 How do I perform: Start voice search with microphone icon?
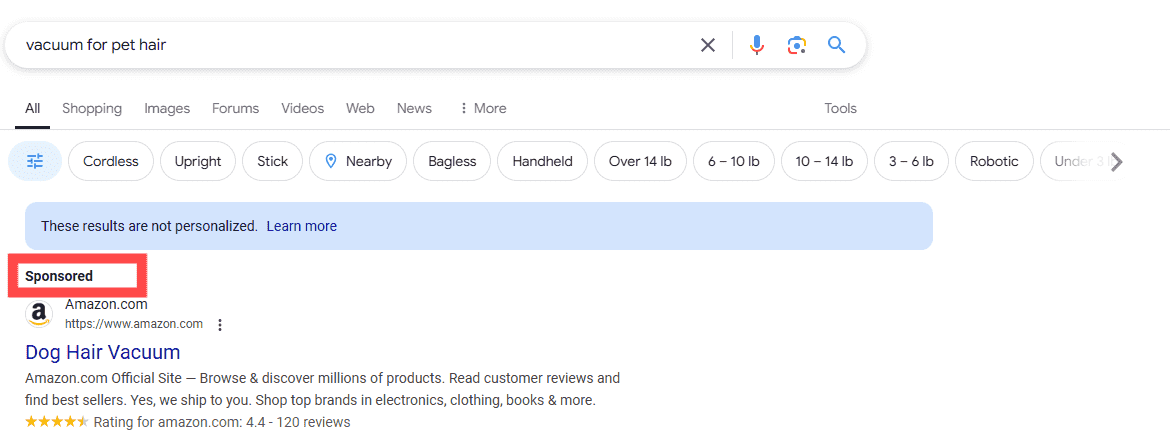tap(757, 45)
